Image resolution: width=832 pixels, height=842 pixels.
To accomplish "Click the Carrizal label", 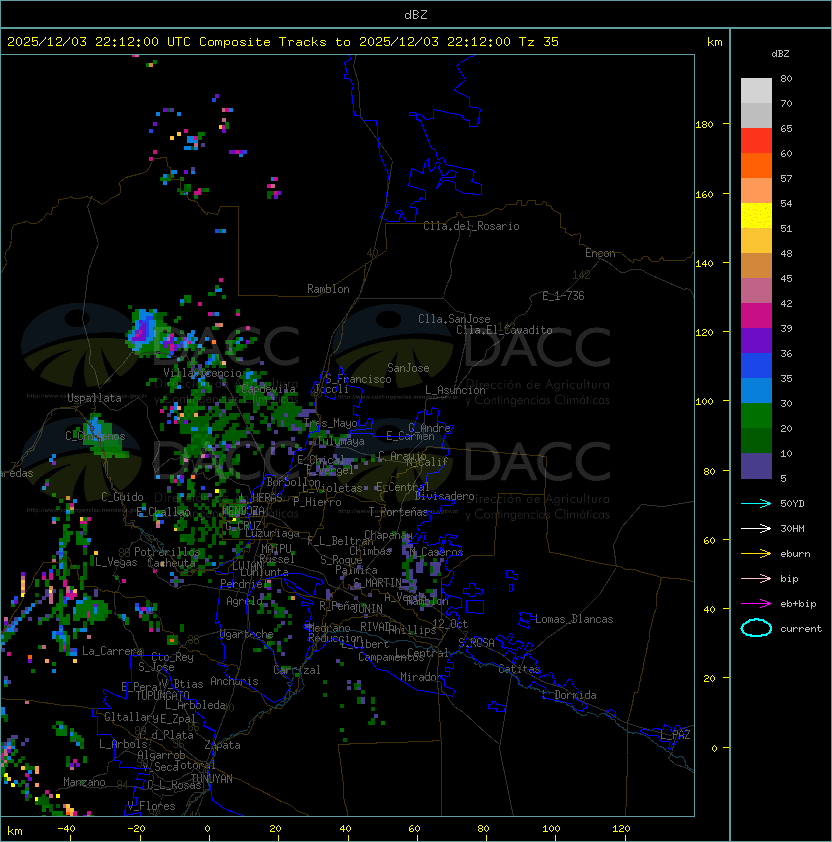I will (297, 670).
